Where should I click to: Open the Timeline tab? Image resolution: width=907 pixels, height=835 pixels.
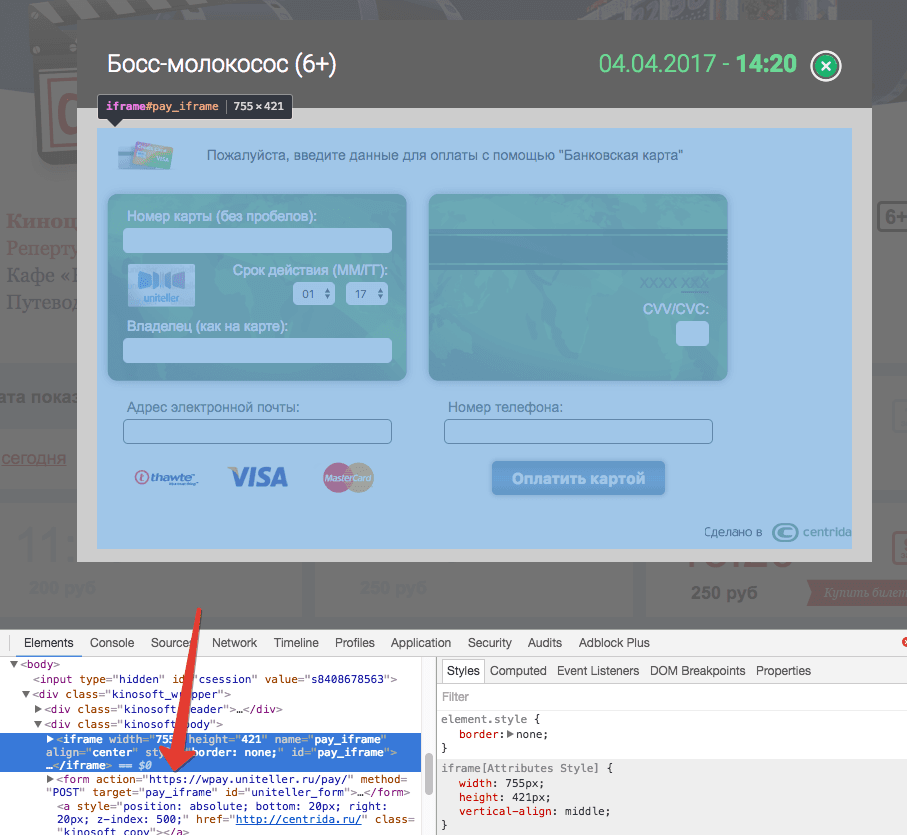pos(296,643)
